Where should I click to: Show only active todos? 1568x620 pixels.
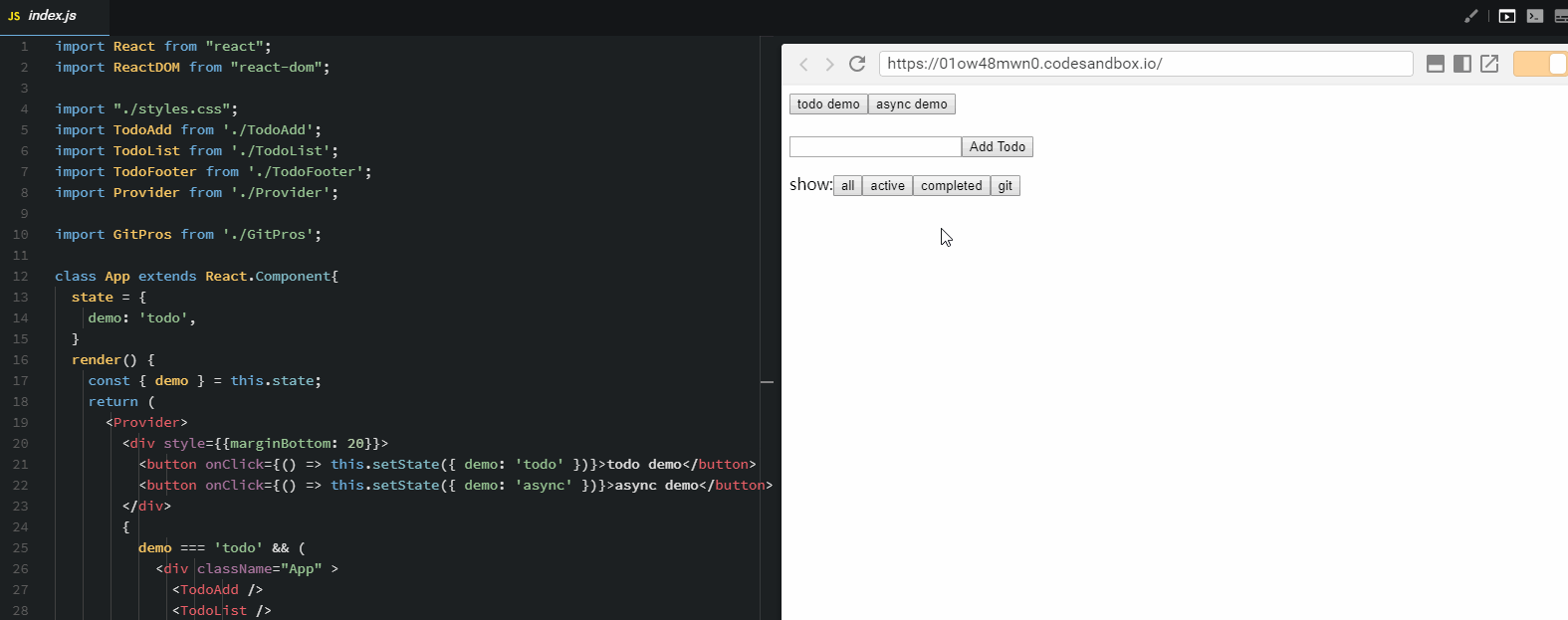tap(887, 186)
